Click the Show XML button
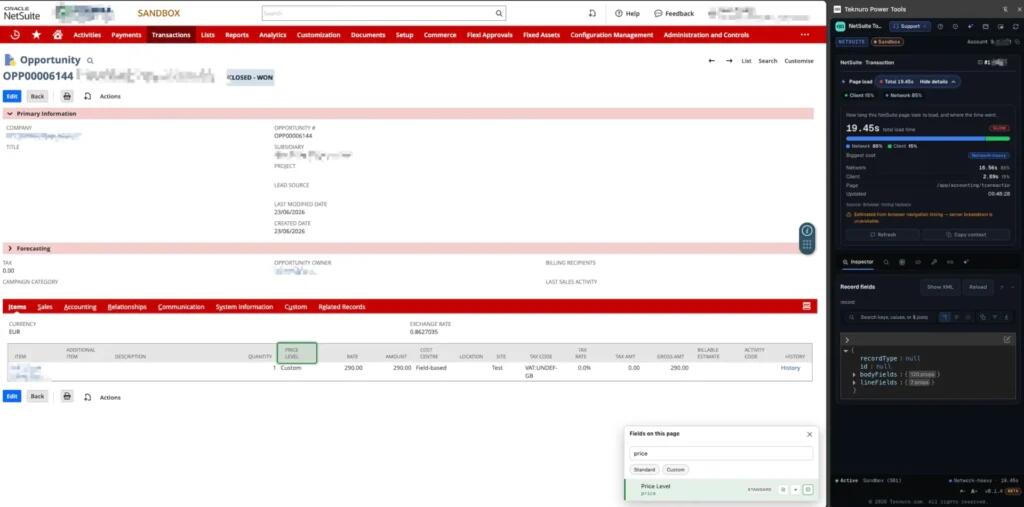Image resolution: width=1024 pixels, height=507 pixels. click(940, 287)
